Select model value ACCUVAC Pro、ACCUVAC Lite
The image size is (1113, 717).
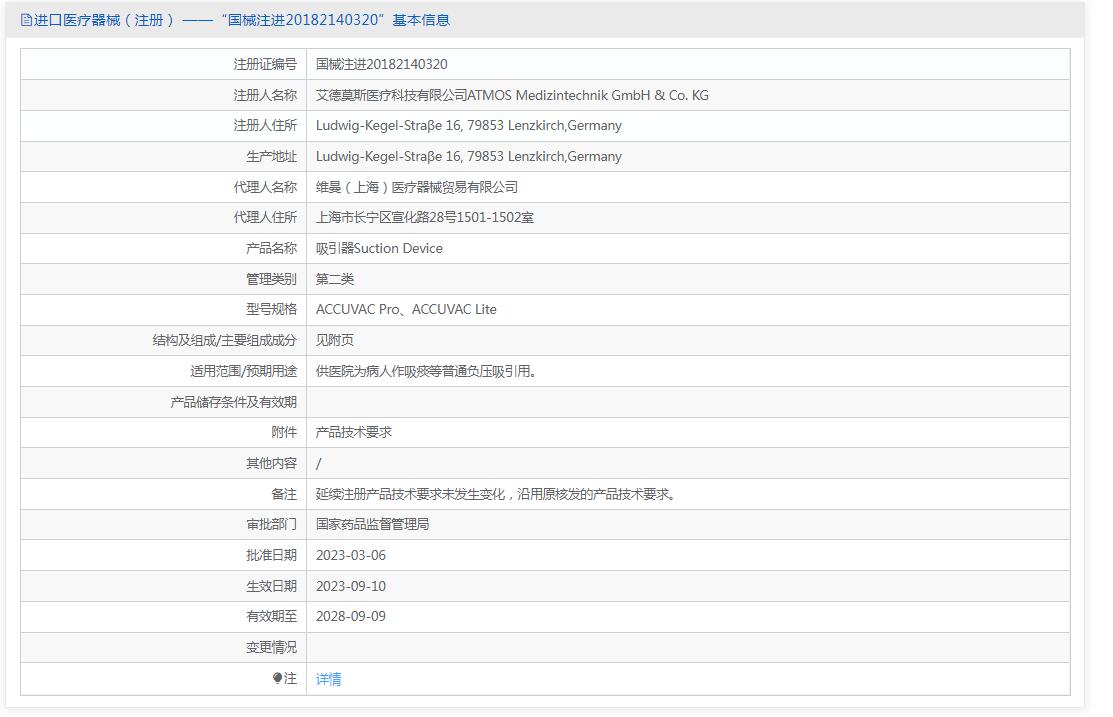[x=406, y=310]
